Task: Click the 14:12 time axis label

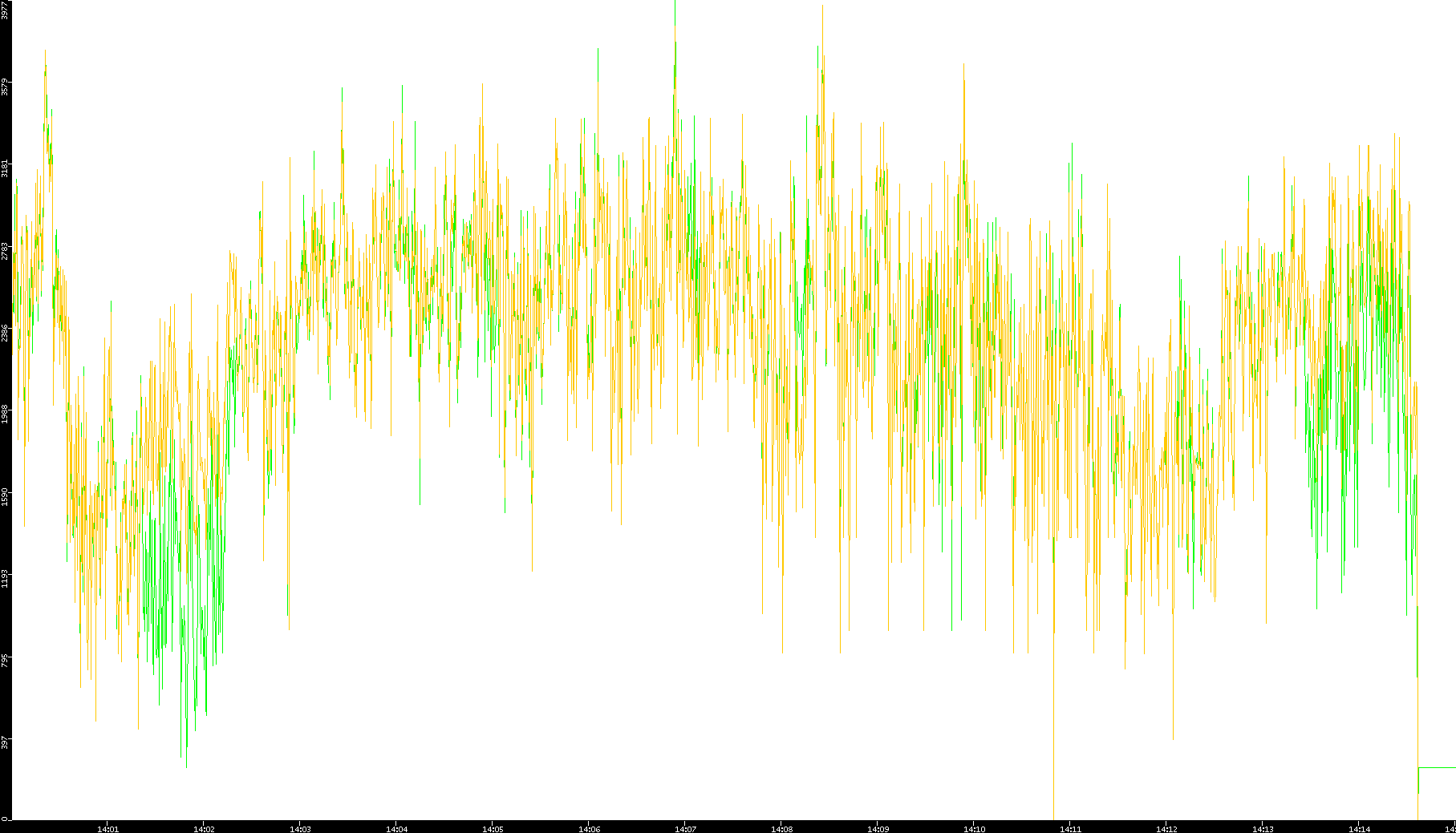Action: (x=1166, y=829)
